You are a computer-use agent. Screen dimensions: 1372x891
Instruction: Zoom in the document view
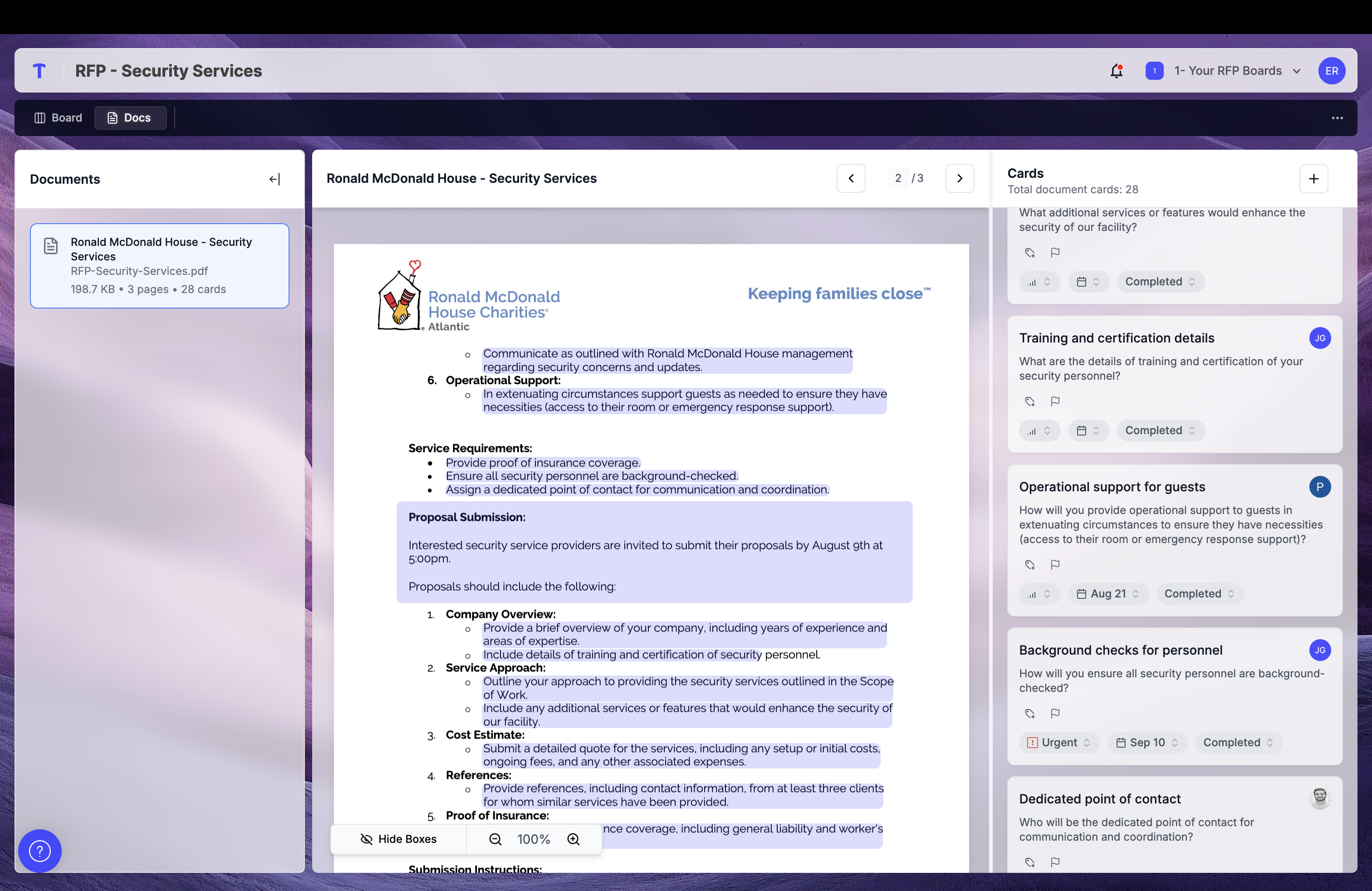click(573, 839)
